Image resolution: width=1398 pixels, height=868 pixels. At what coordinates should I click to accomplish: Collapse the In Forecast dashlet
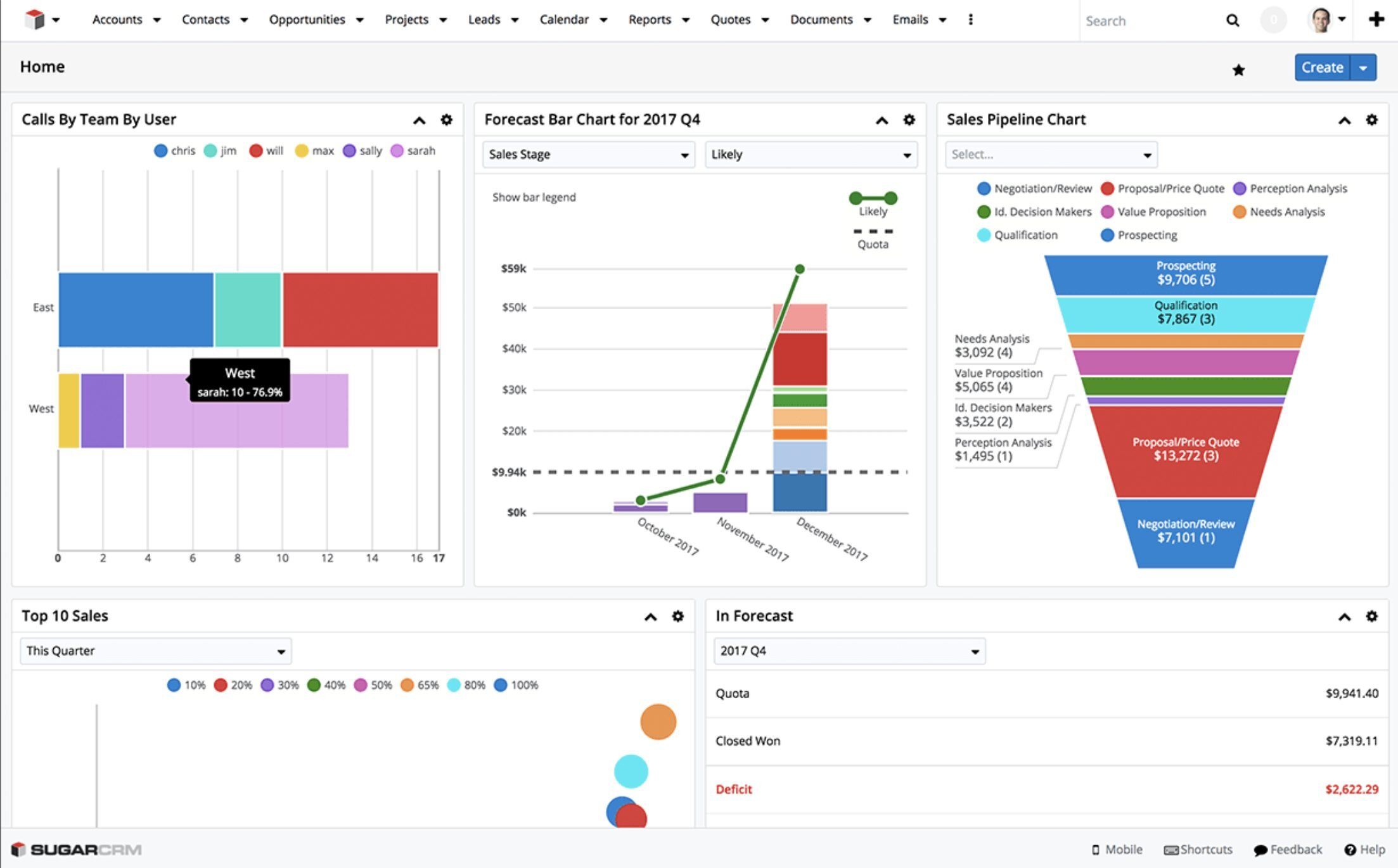(1344, 615)
